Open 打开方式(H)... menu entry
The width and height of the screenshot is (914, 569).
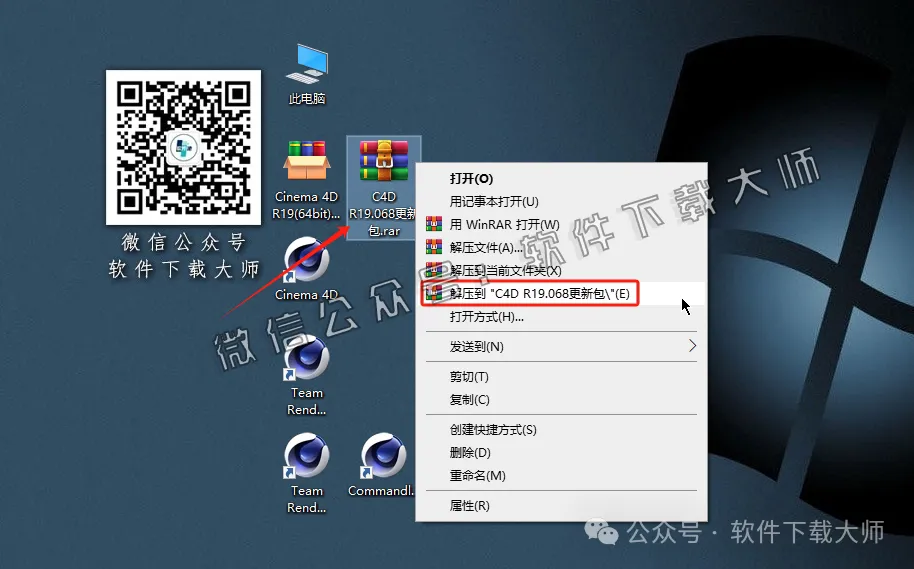point(561,317)
